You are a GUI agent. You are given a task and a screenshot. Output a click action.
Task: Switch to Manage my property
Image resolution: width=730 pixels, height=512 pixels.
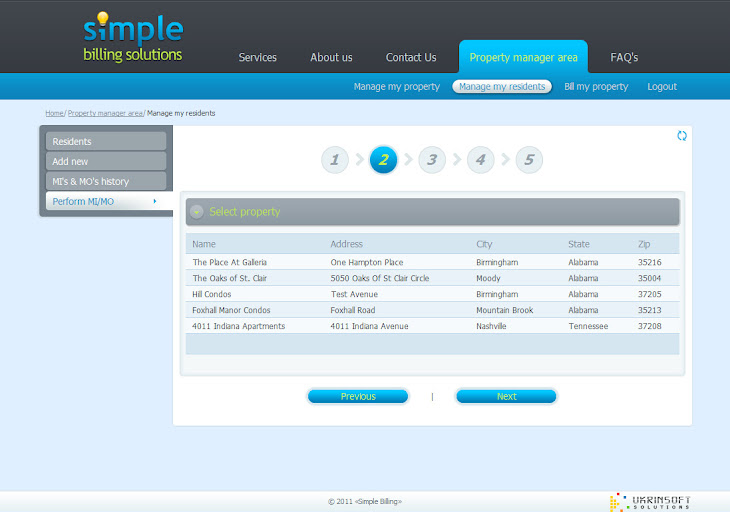click(397, 87)
